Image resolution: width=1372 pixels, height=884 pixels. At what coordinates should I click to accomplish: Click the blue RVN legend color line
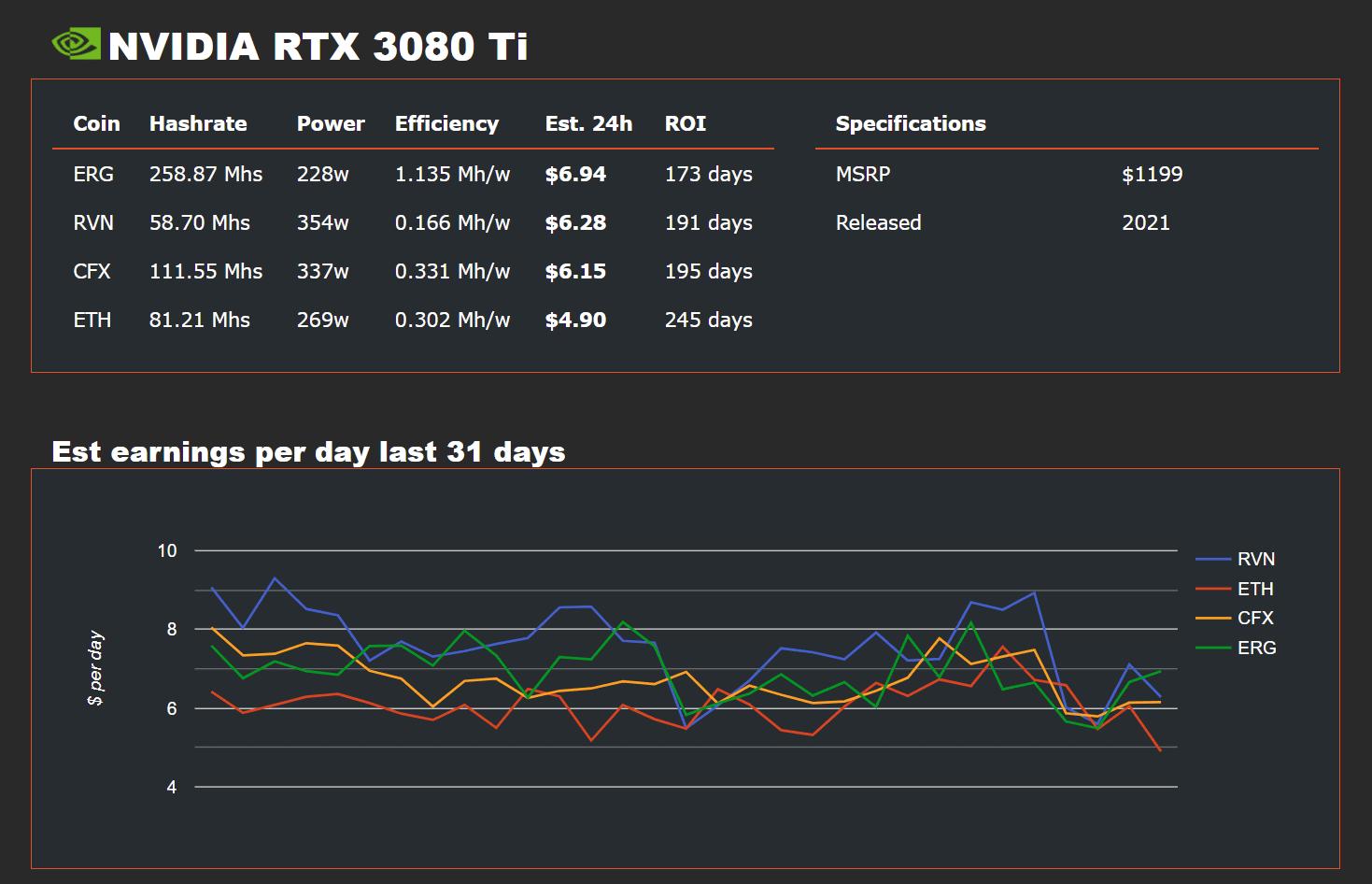1213,559
